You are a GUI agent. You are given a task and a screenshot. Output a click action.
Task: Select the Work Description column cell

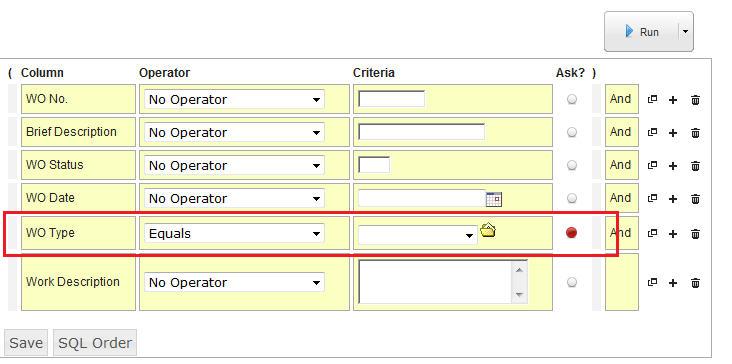(x=78, y=282)
